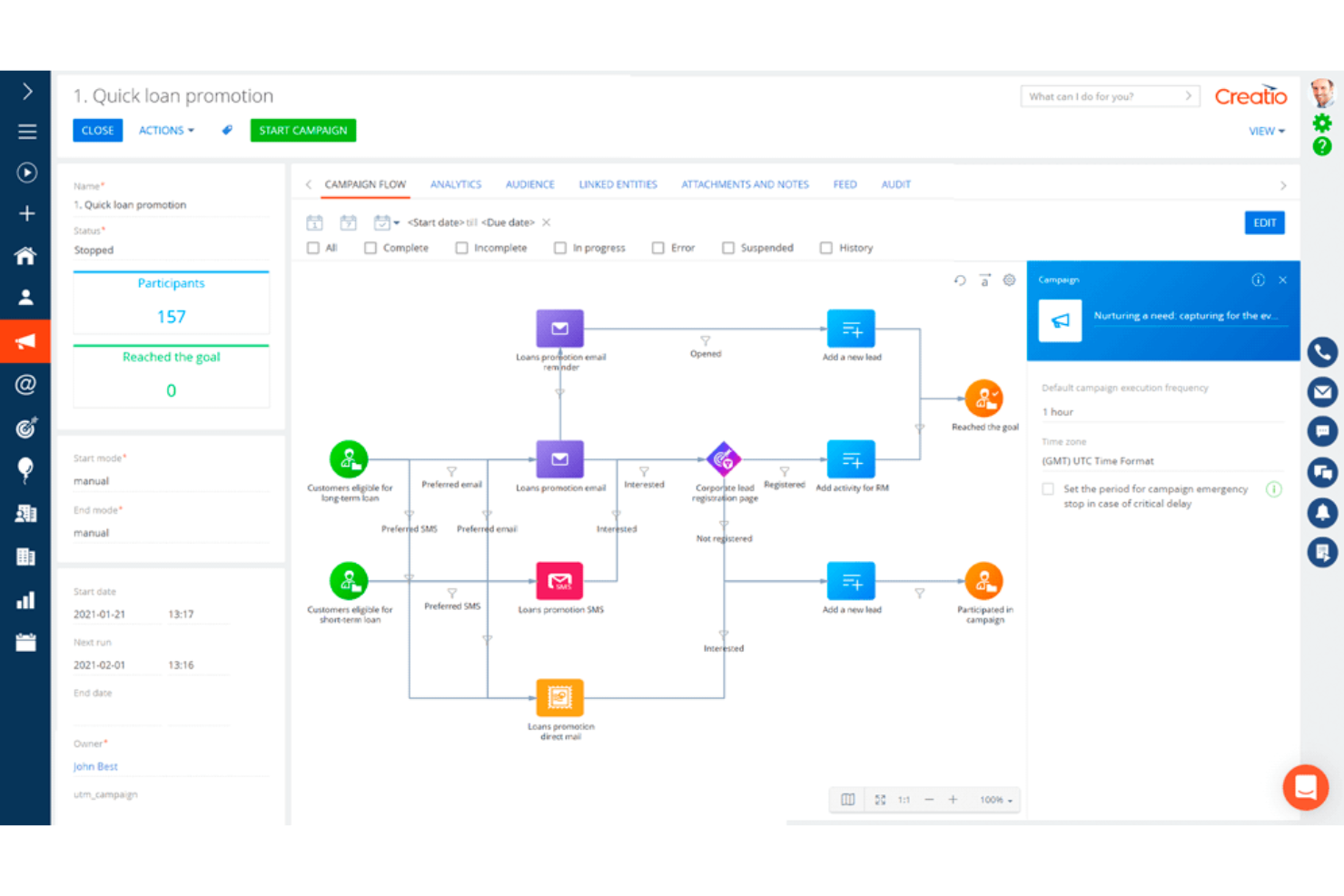The image size is (1344, 896).
Task: Select the Loans promotion email campaign element
Action: point(559,458)
